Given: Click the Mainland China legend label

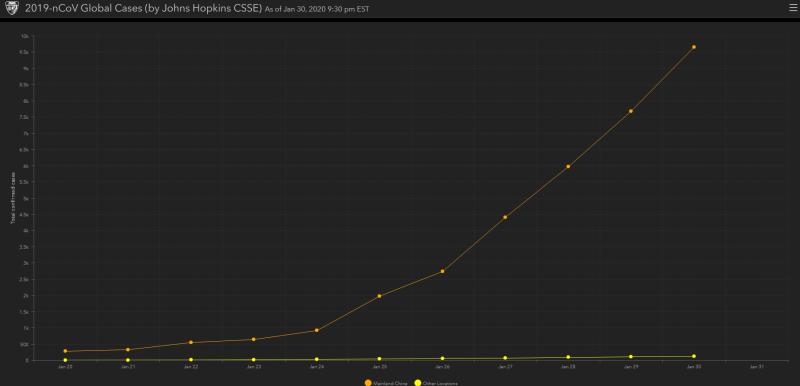Looking at the screenshot, I should [x=390, y=383].
